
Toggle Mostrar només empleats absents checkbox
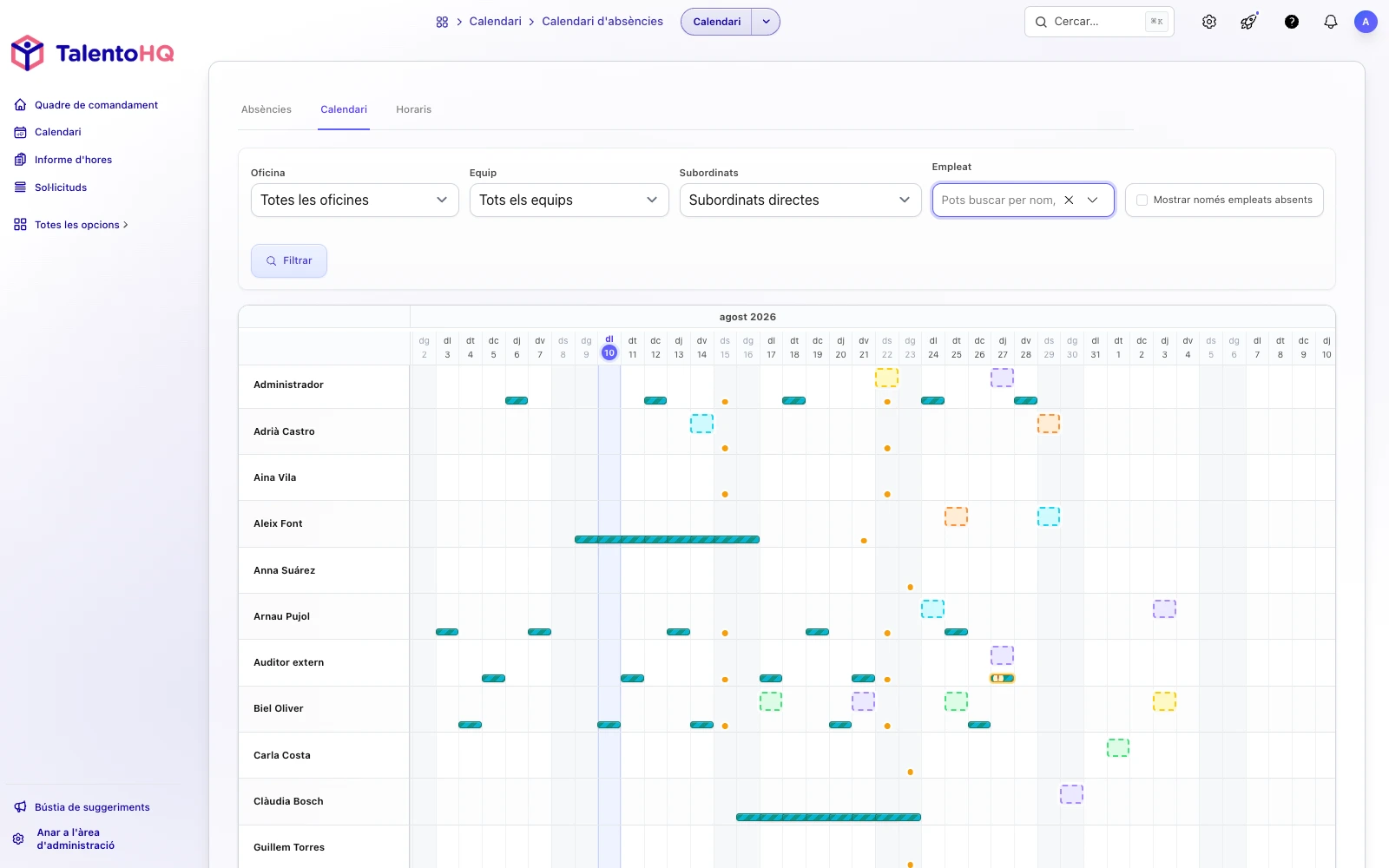[x=1142, y=200]
